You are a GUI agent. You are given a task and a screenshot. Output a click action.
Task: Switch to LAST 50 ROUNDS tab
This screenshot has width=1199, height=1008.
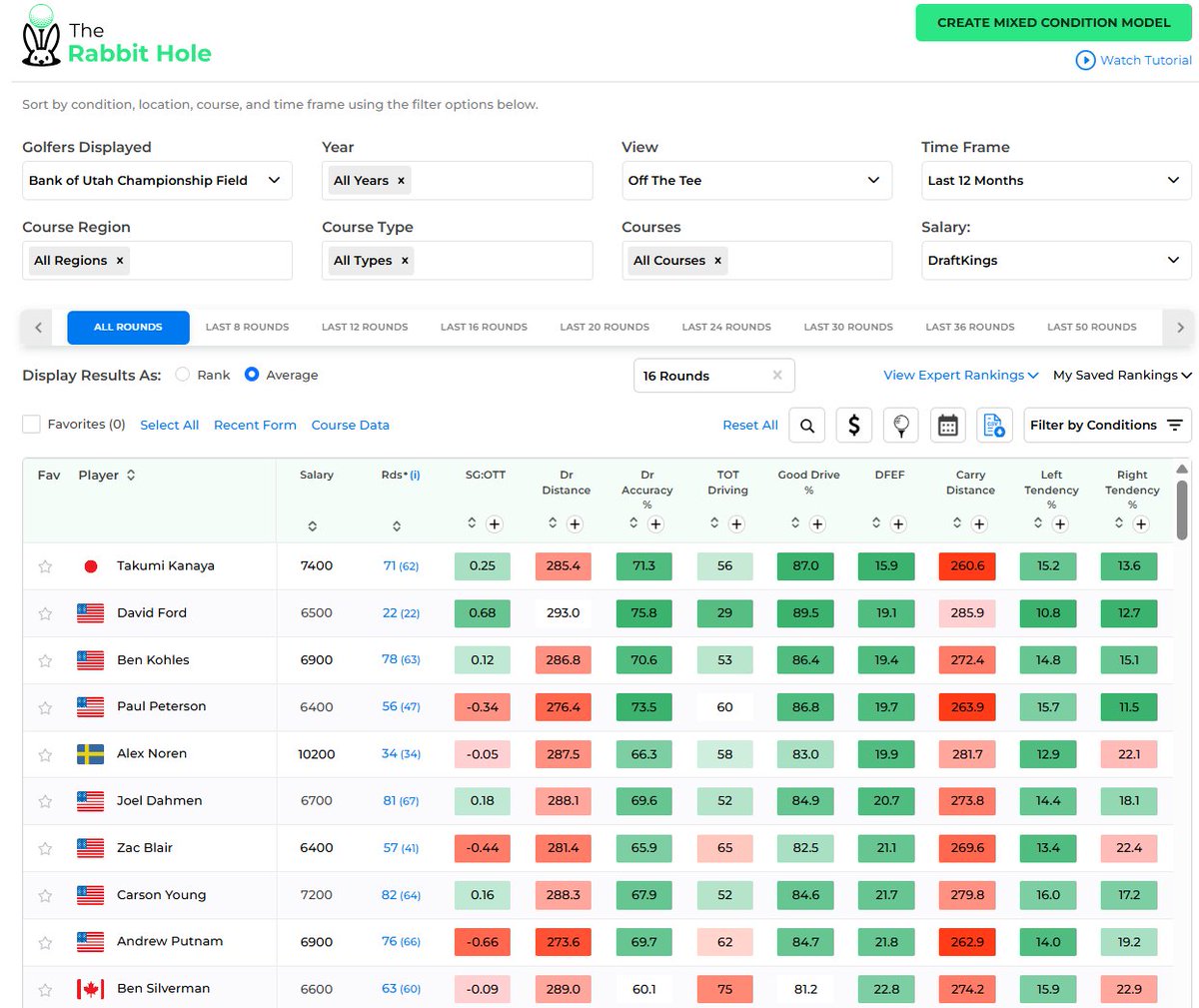[1092, 327]
